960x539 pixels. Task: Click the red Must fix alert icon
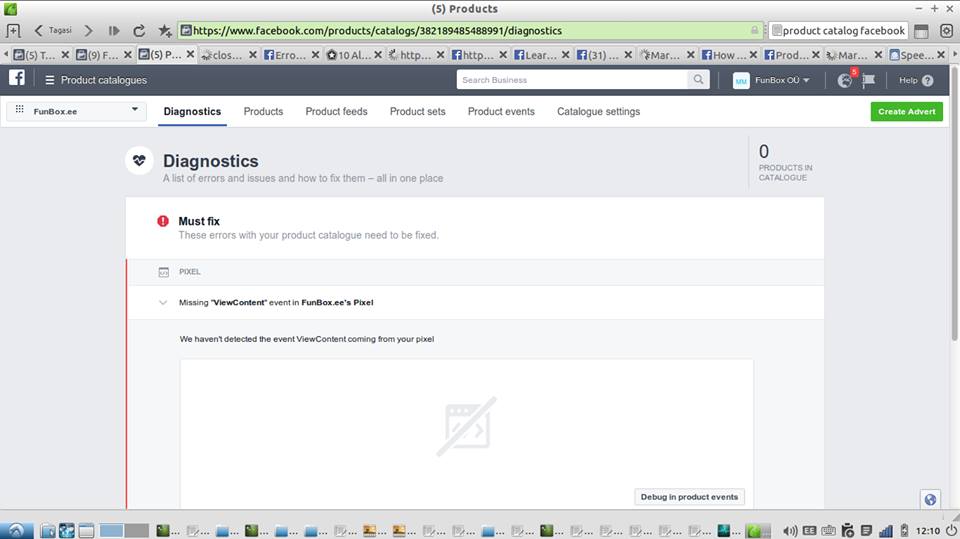[163, 221]
